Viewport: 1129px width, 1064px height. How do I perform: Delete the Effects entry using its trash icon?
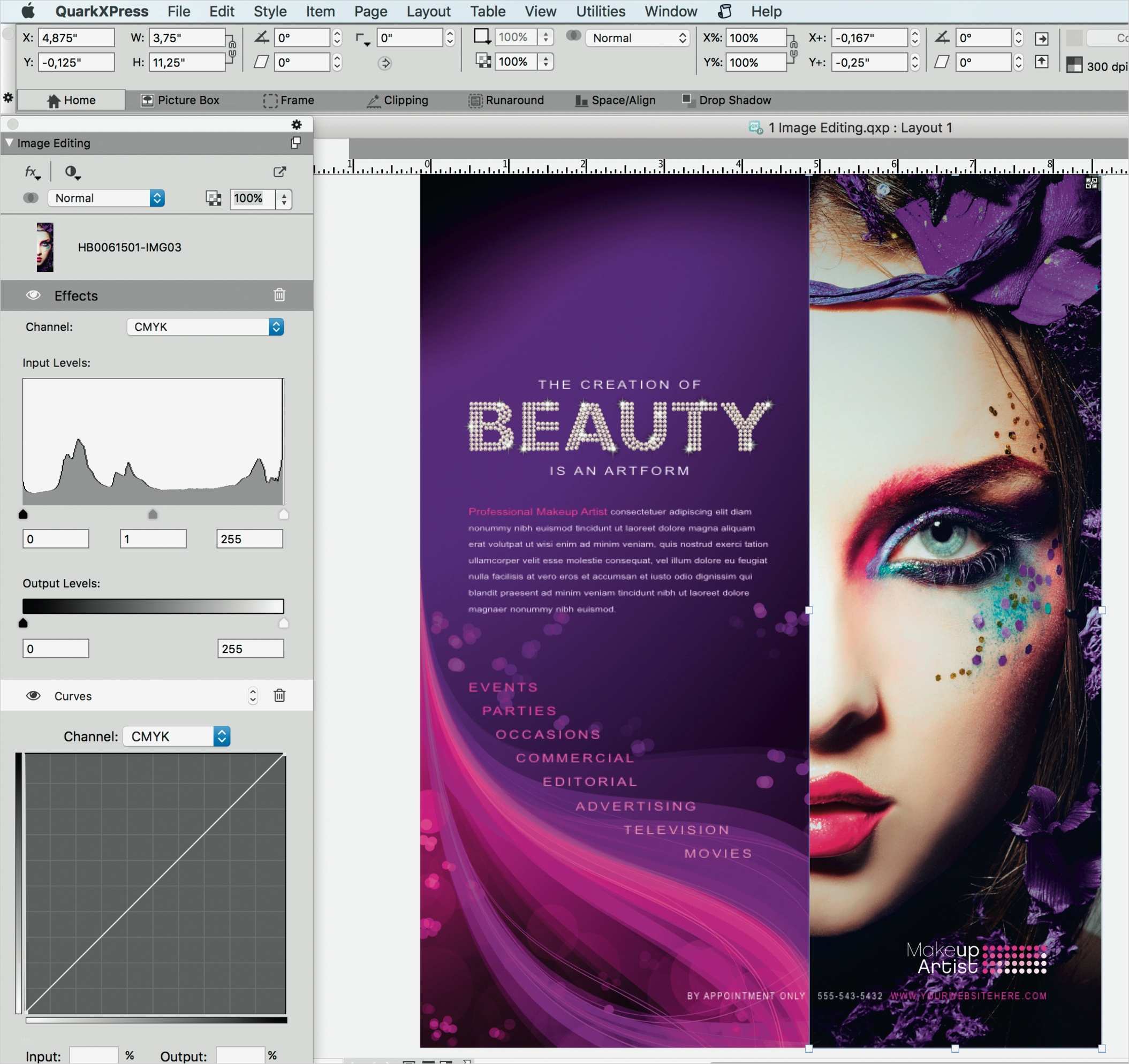[x=279, y=295]
